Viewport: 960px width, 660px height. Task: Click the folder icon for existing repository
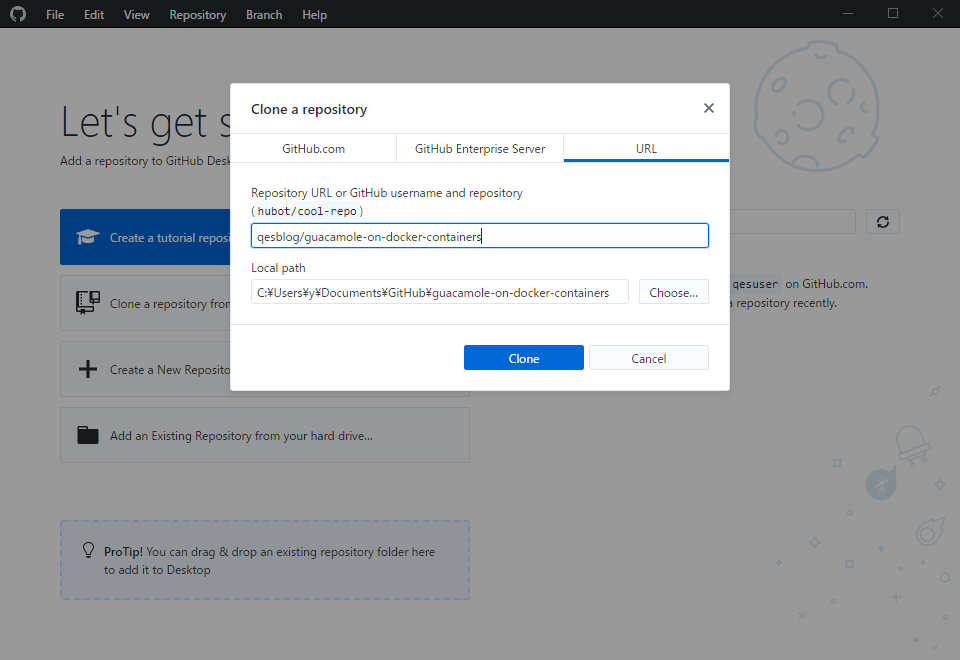coord(88,435)
